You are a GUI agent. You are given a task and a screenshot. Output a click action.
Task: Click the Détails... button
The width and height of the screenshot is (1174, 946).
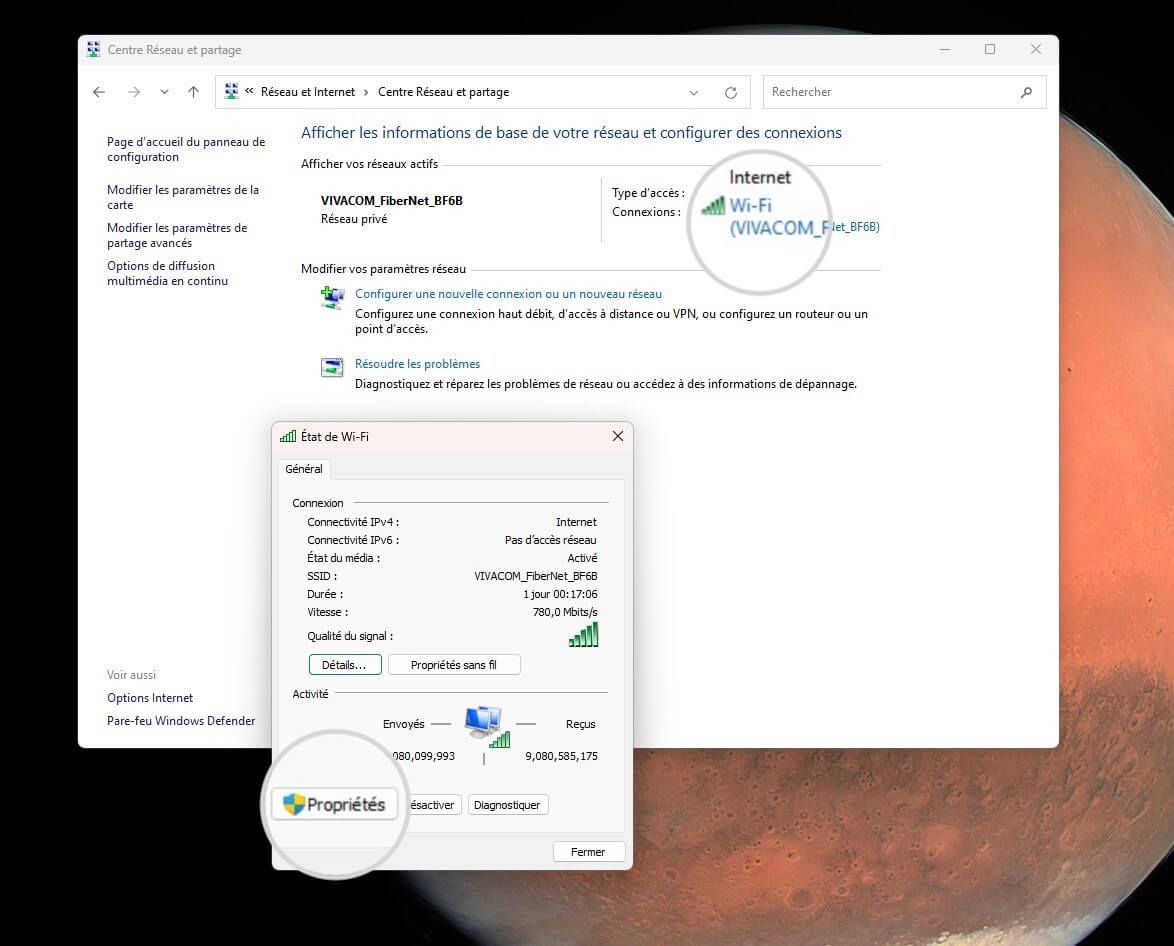(345, 665)
